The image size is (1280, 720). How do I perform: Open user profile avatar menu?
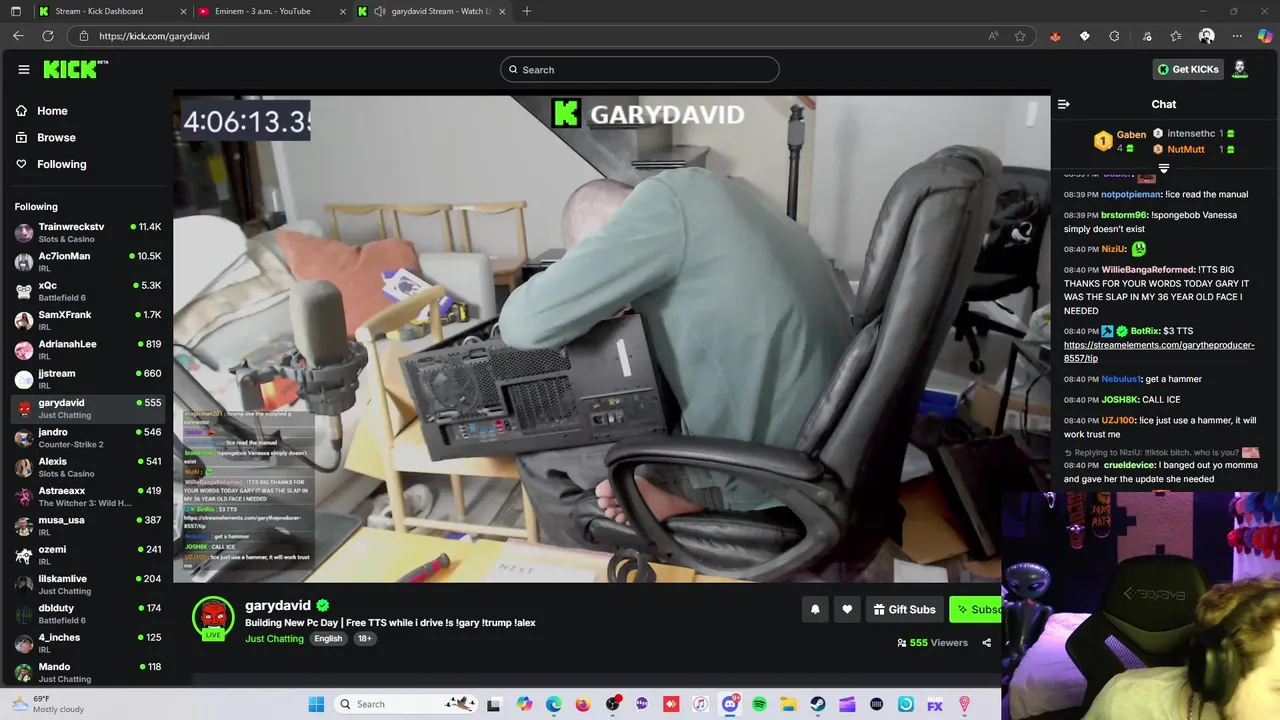point(1240,69)
